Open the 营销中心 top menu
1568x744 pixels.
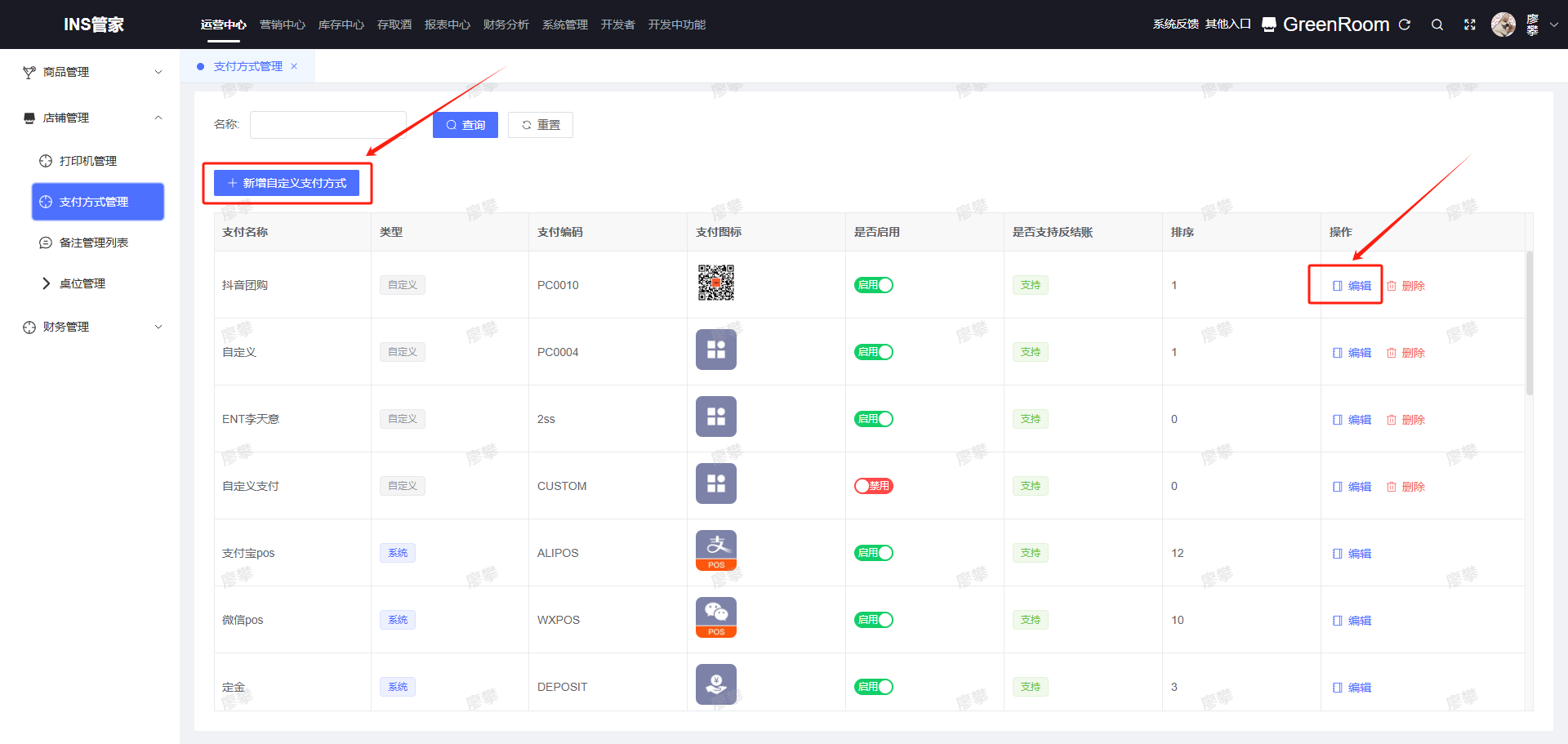pyautogui.click(x=283, y=25)
